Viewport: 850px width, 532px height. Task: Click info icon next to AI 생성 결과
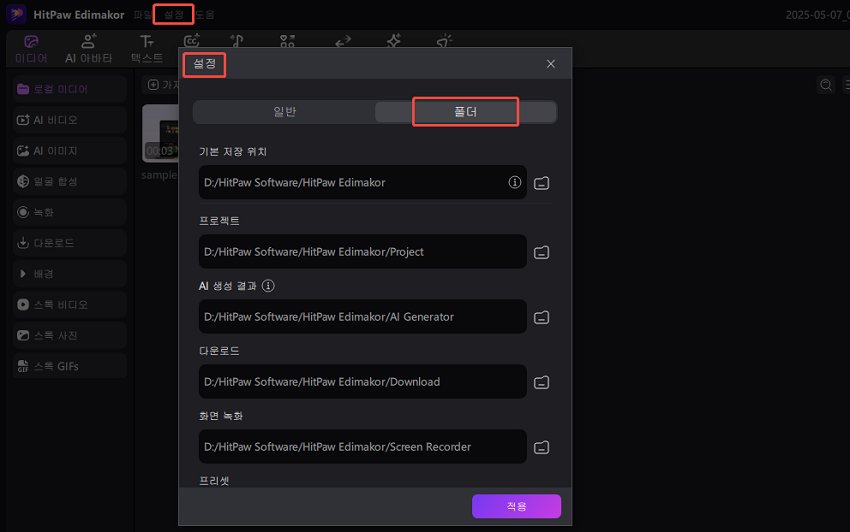(x=268, y=286)
